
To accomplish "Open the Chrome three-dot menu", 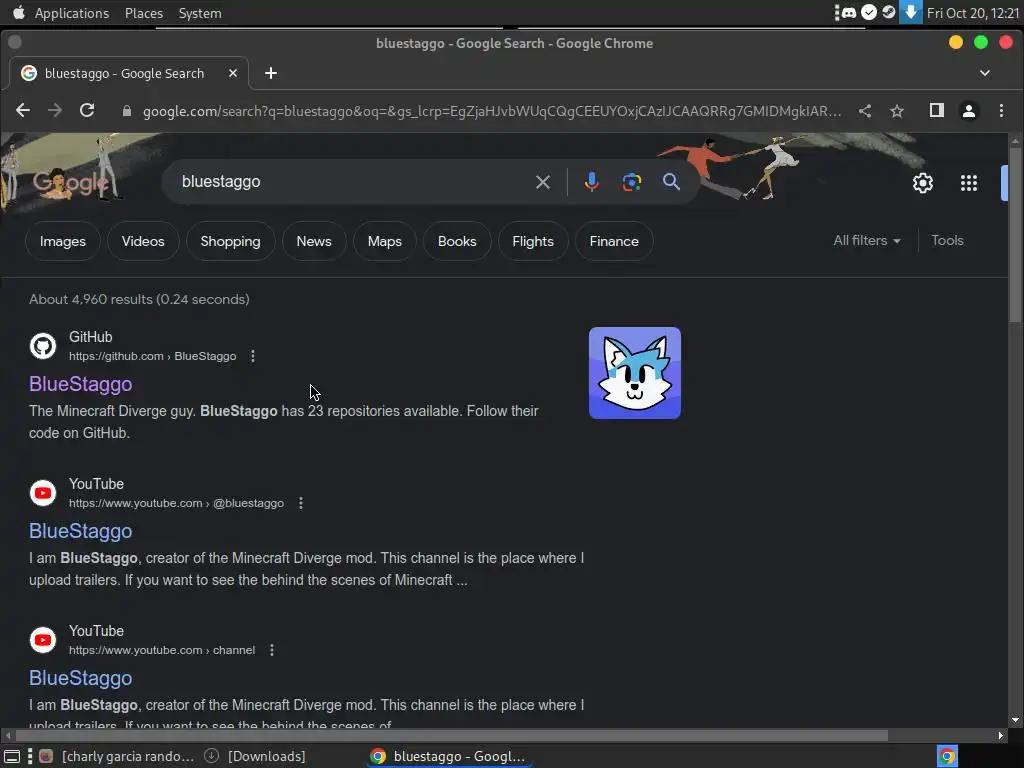I will (x=1001, y=110).
